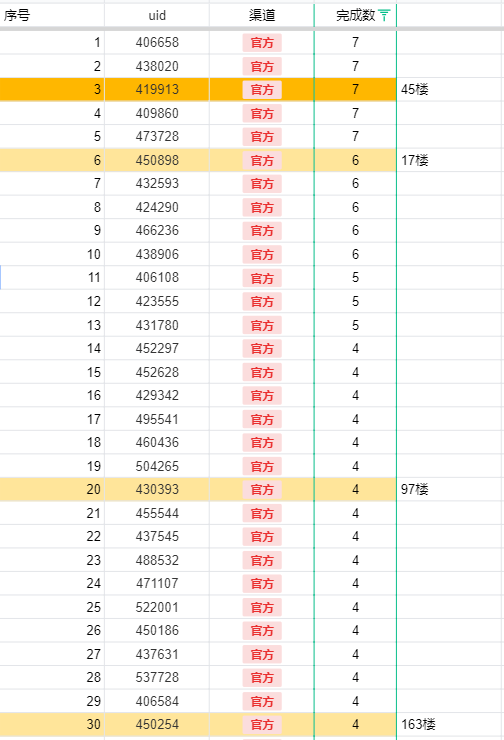Click uid cell 406658
Image resolution: width=504 pixels, height=740 pixels.
point(157,42)
